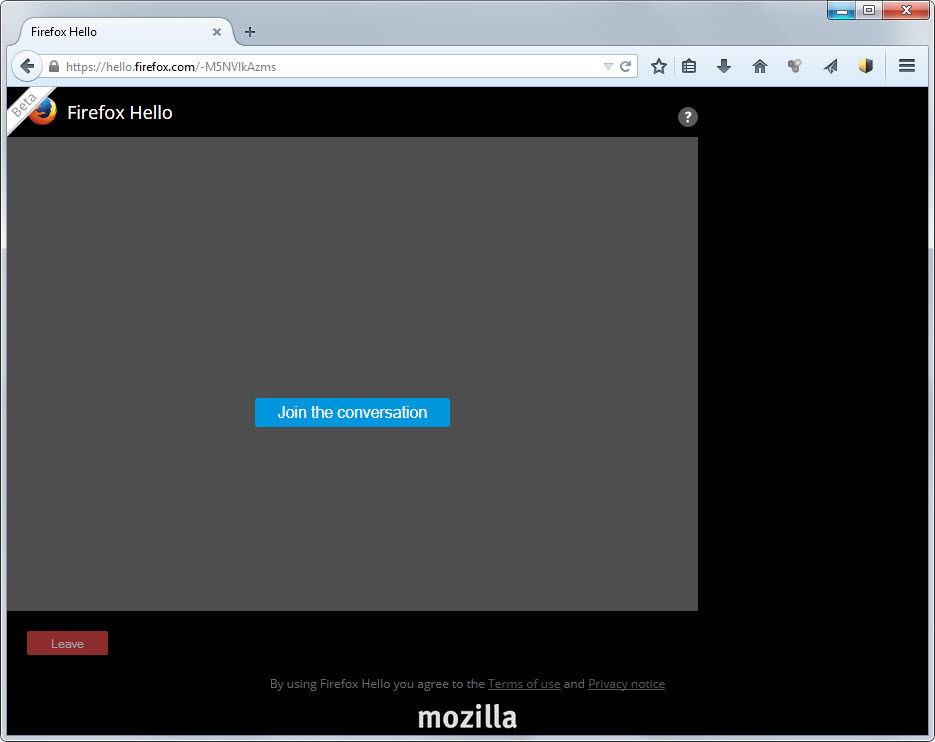Open the URL history dropdown arrow
Image resolution: width=935 pixels, height=742 pixels.
coord(608,66)
